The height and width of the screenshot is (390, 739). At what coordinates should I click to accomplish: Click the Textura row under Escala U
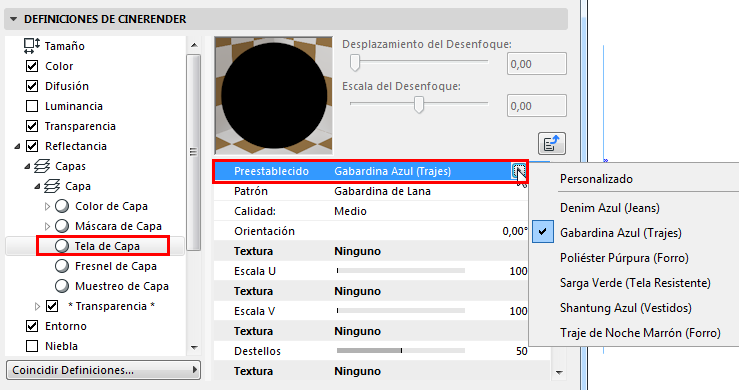[371, 291]
